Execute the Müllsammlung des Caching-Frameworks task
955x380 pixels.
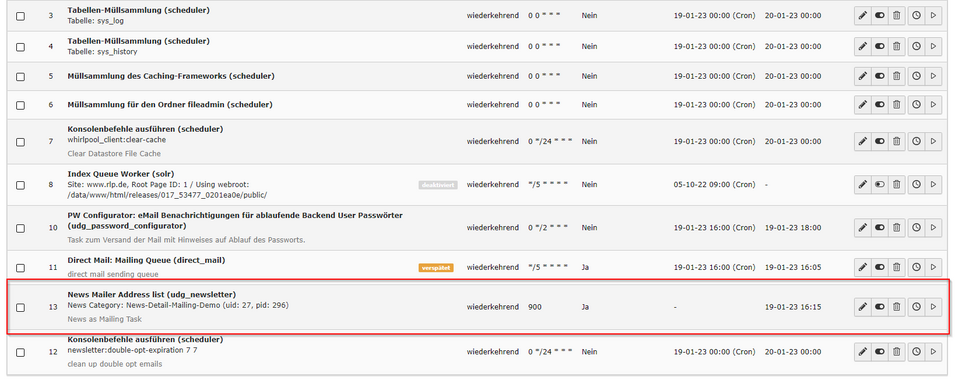point(932,76)
